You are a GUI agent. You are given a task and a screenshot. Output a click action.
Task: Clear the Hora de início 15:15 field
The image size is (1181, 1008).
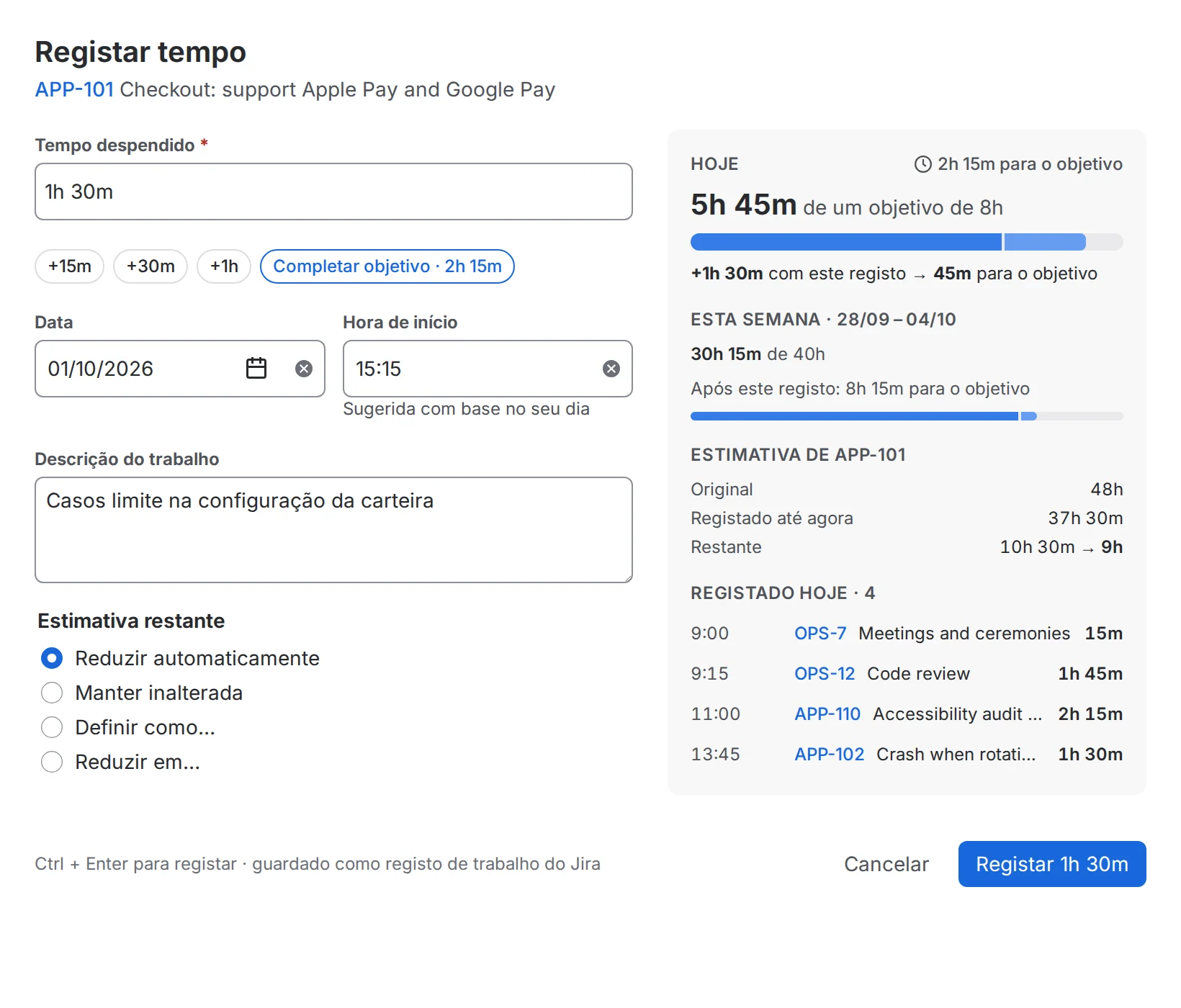pyautogui.click(x=611, y=369)
